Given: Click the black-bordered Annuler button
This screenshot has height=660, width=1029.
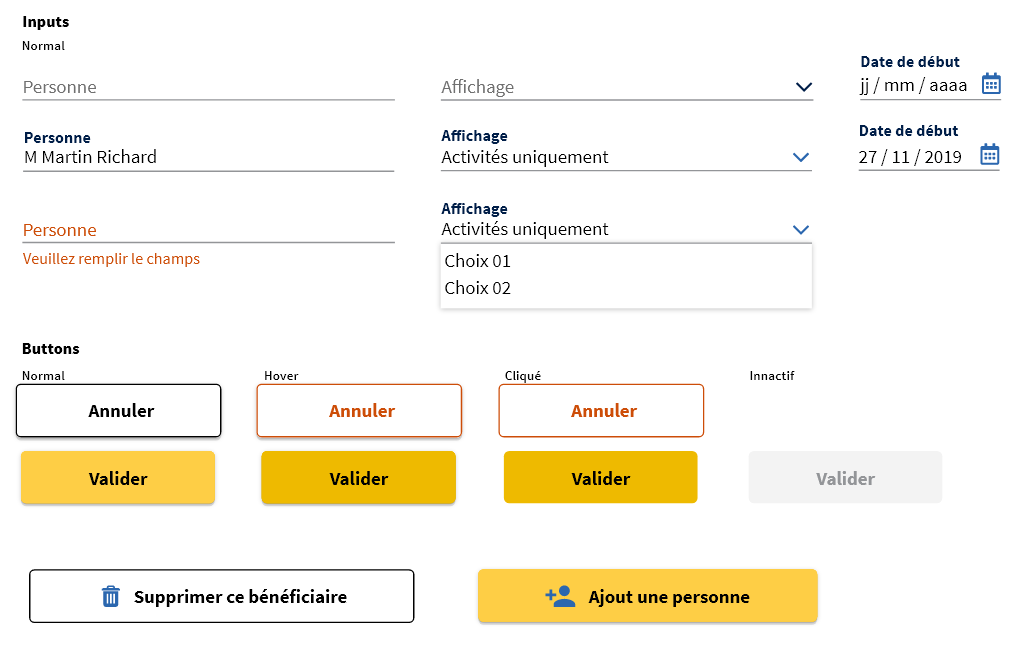Looking at the screenshot, I should (119, 411).
